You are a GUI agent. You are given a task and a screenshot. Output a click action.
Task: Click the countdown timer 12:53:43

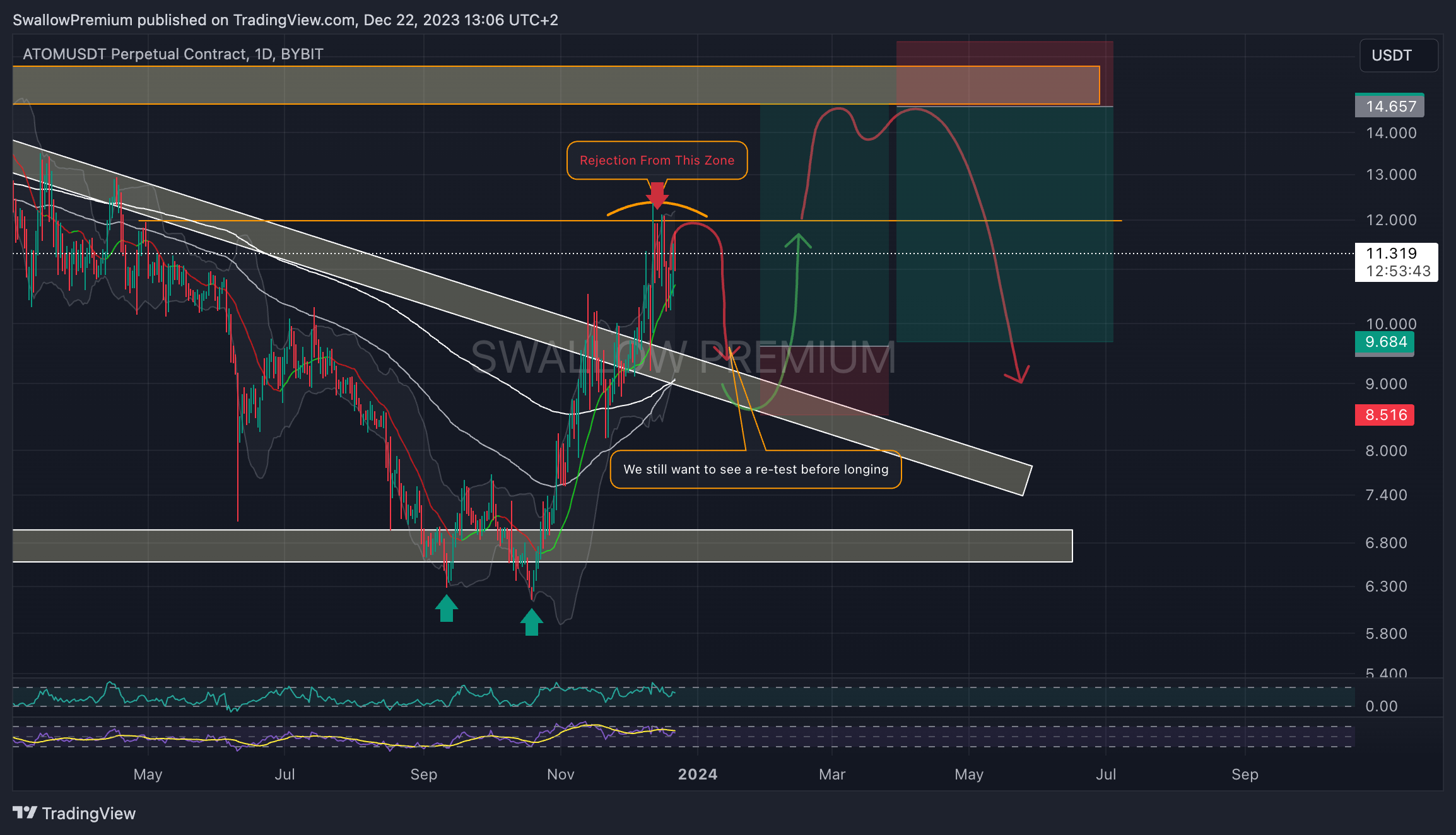(x=1398, y=272)
